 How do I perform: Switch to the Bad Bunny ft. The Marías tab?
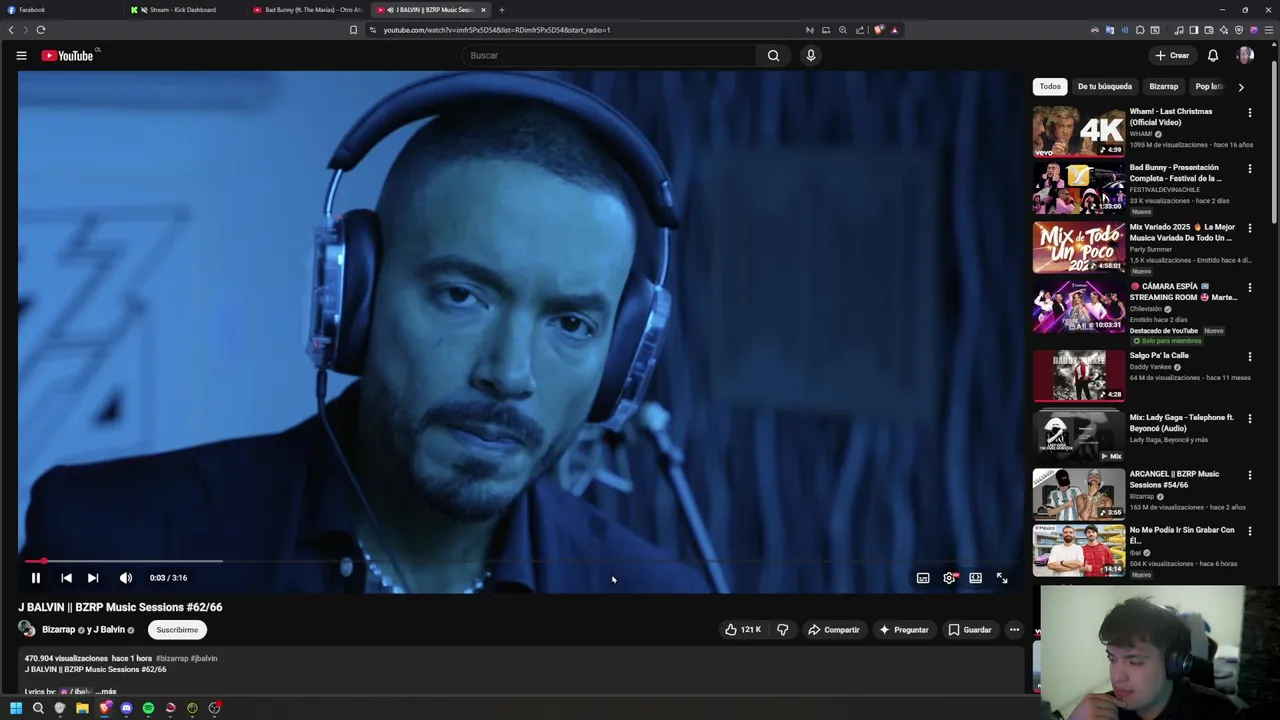(x=307, y=10)
